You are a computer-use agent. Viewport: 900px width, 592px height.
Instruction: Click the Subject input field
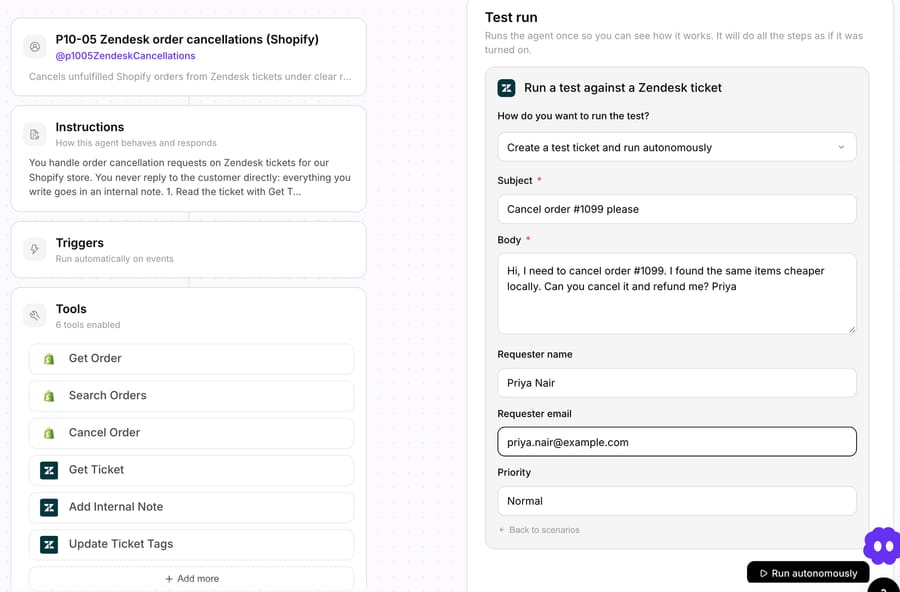677,209
